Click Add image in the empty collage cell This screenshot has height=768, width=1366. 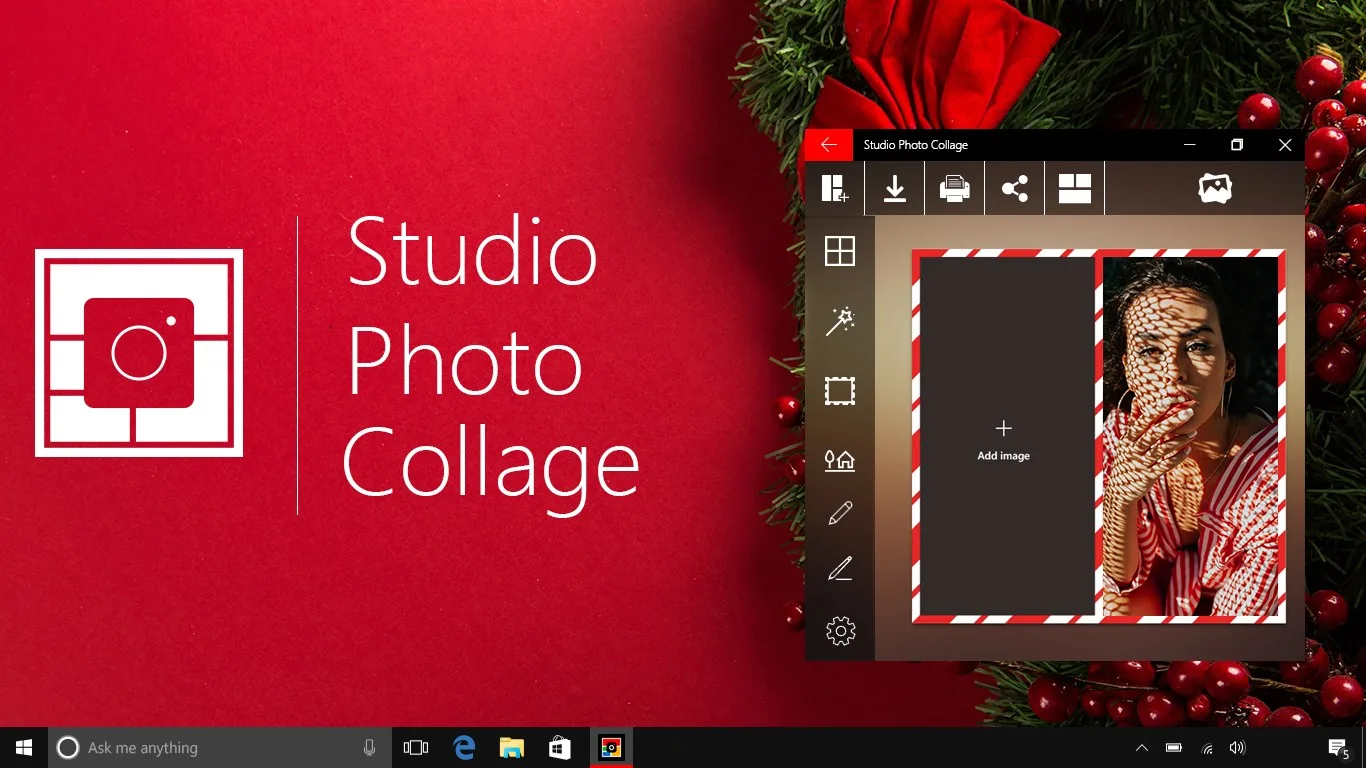(1004, 440)
